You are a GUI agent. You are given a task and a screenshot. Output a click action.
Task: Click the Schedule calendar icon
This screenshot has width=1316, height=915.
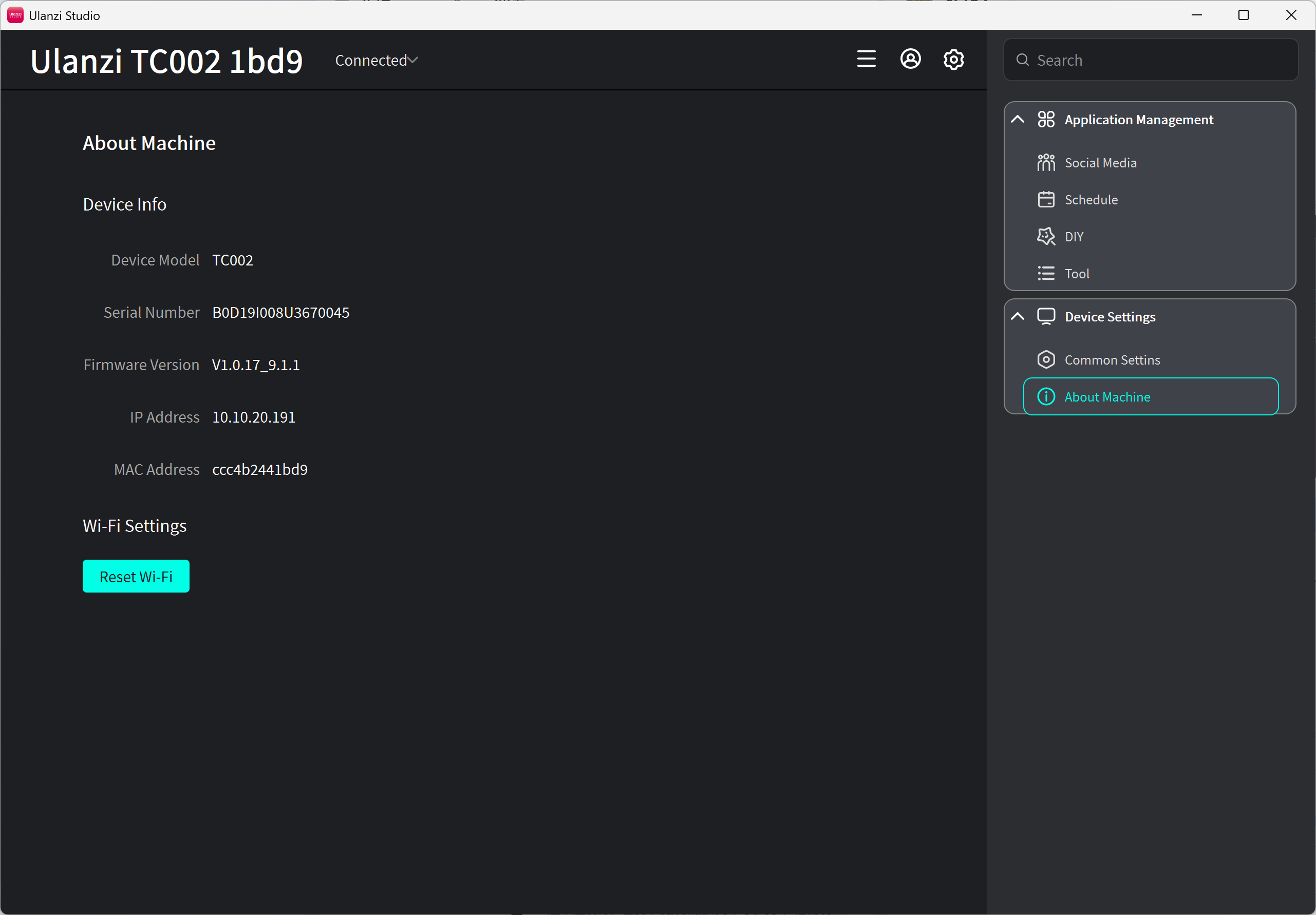pos(1045,199)
